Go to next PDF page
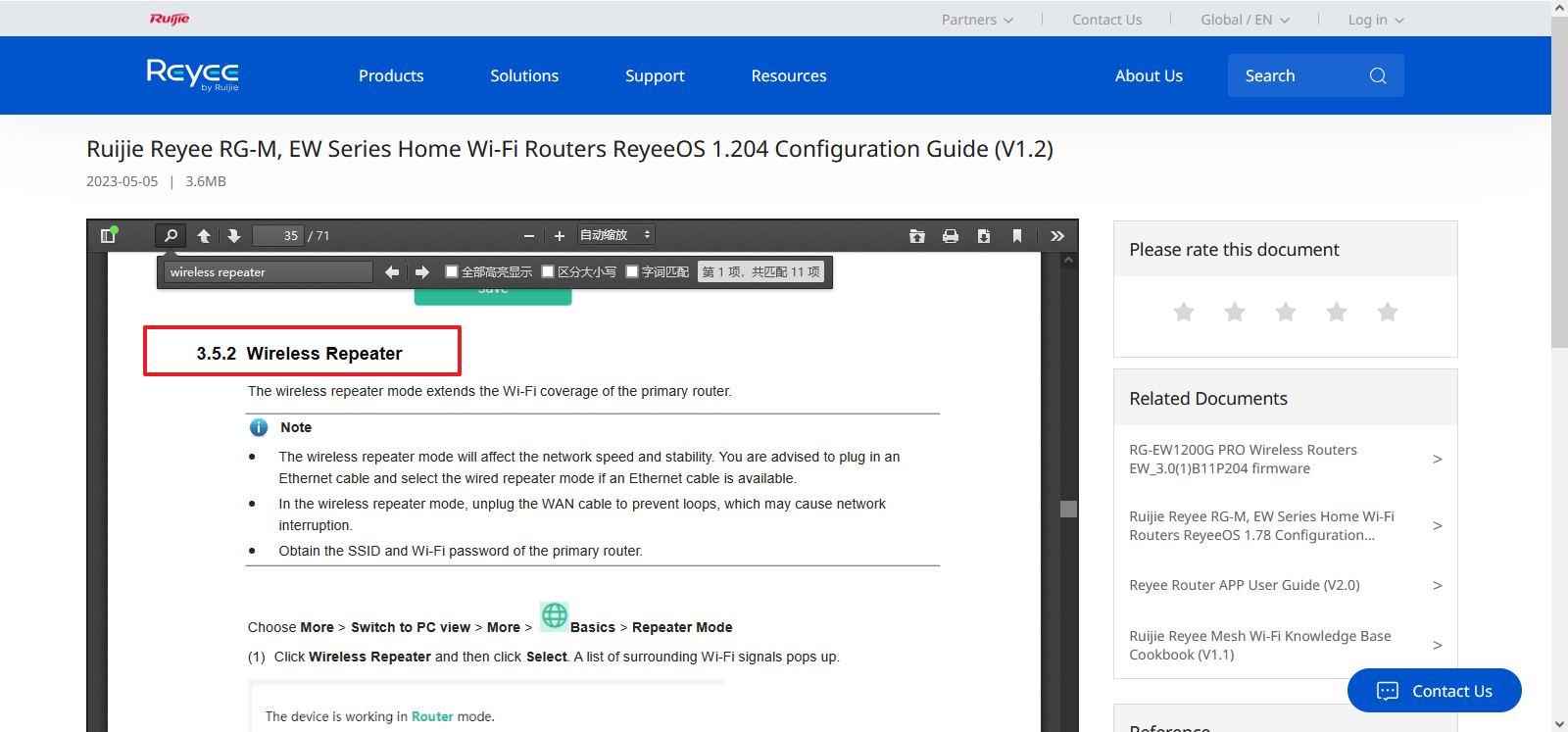Image resolution: width=1568 pixels, height=732 pixels. tap(233, 235)
